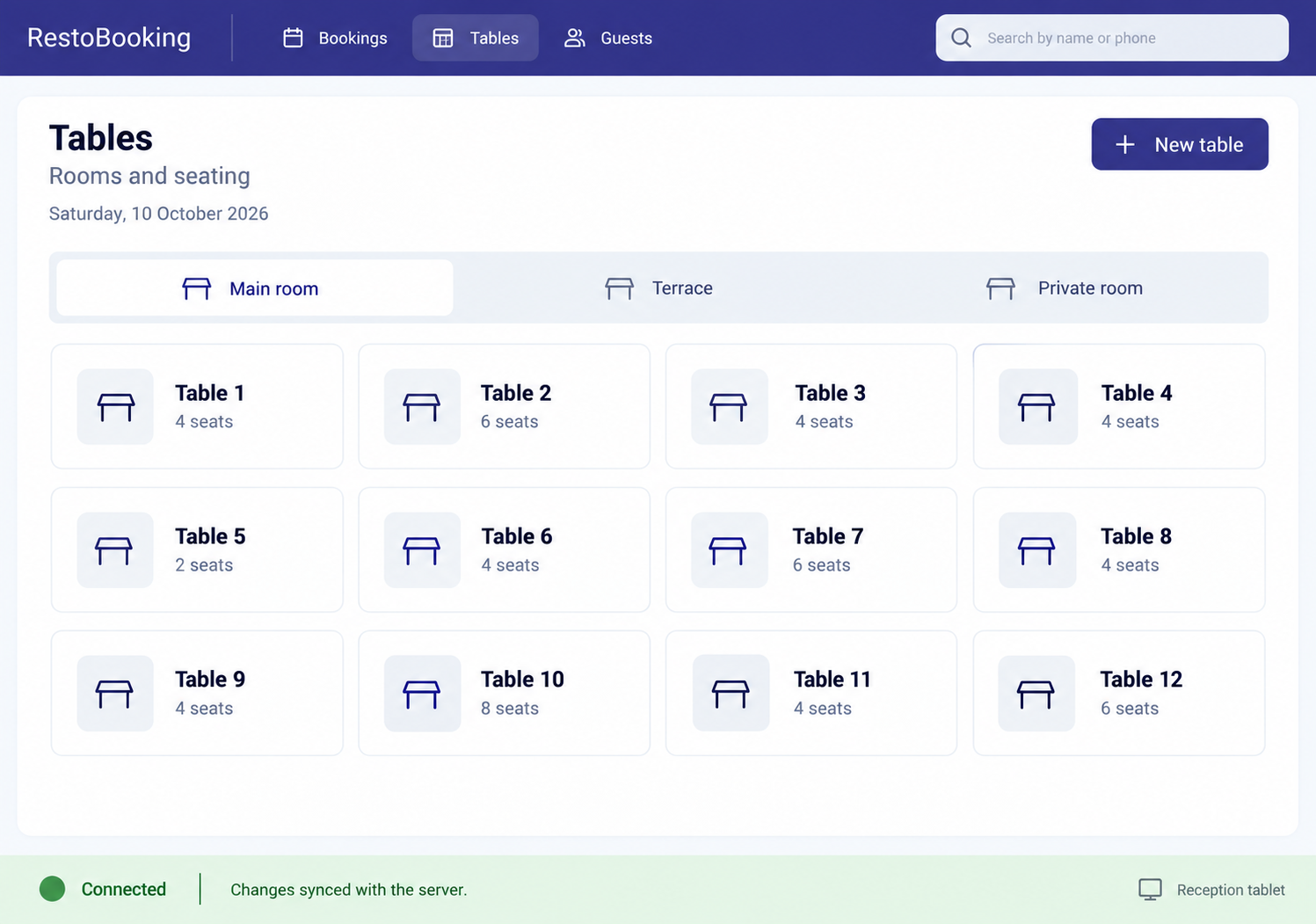Image resolution: width=1316 pixels, height=924 pixels.
Task: Switch to the Private room tab
Action: tap(1064, 288)
